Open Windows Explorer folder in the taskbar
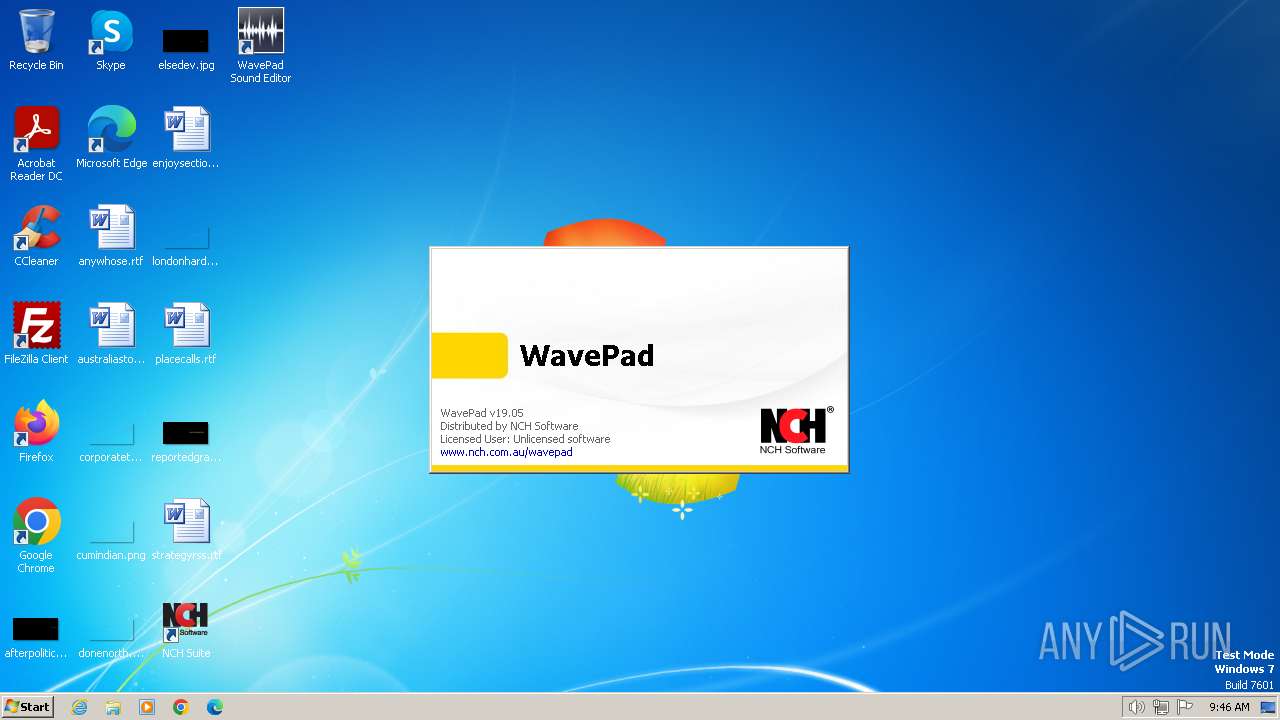Screen dimensions: 1280x720 [113, 707]
